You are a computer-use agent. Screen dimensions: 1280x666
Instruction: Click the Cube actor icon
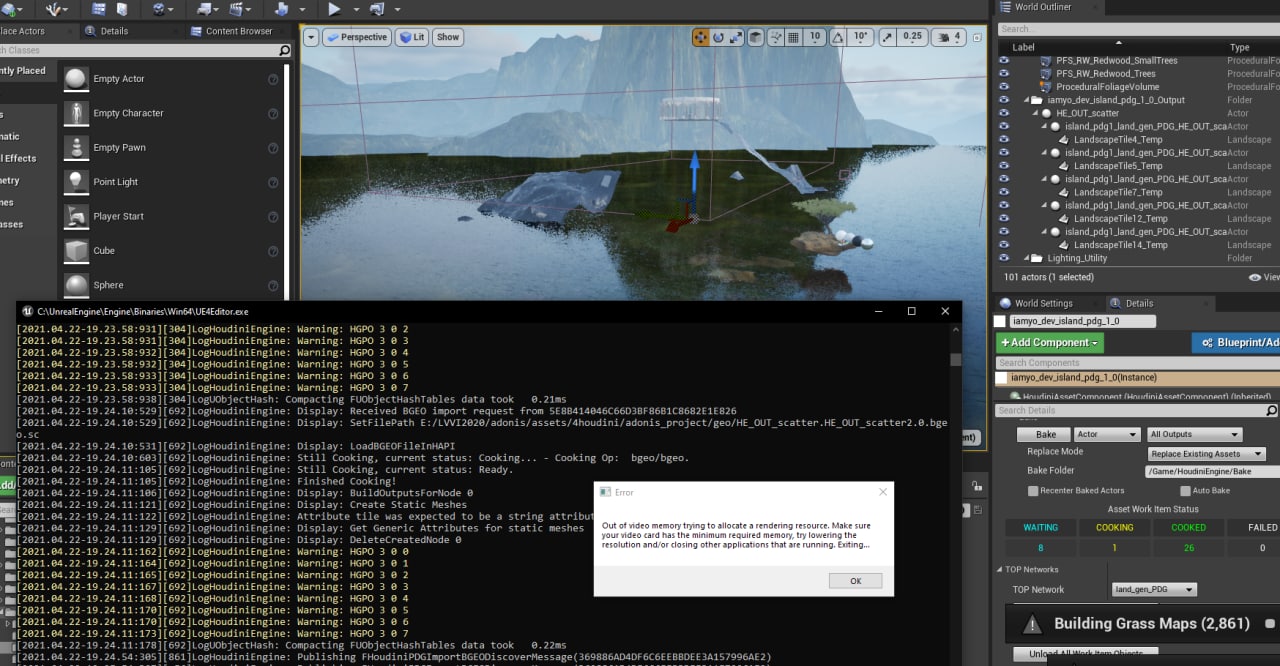tap(76, 251)
